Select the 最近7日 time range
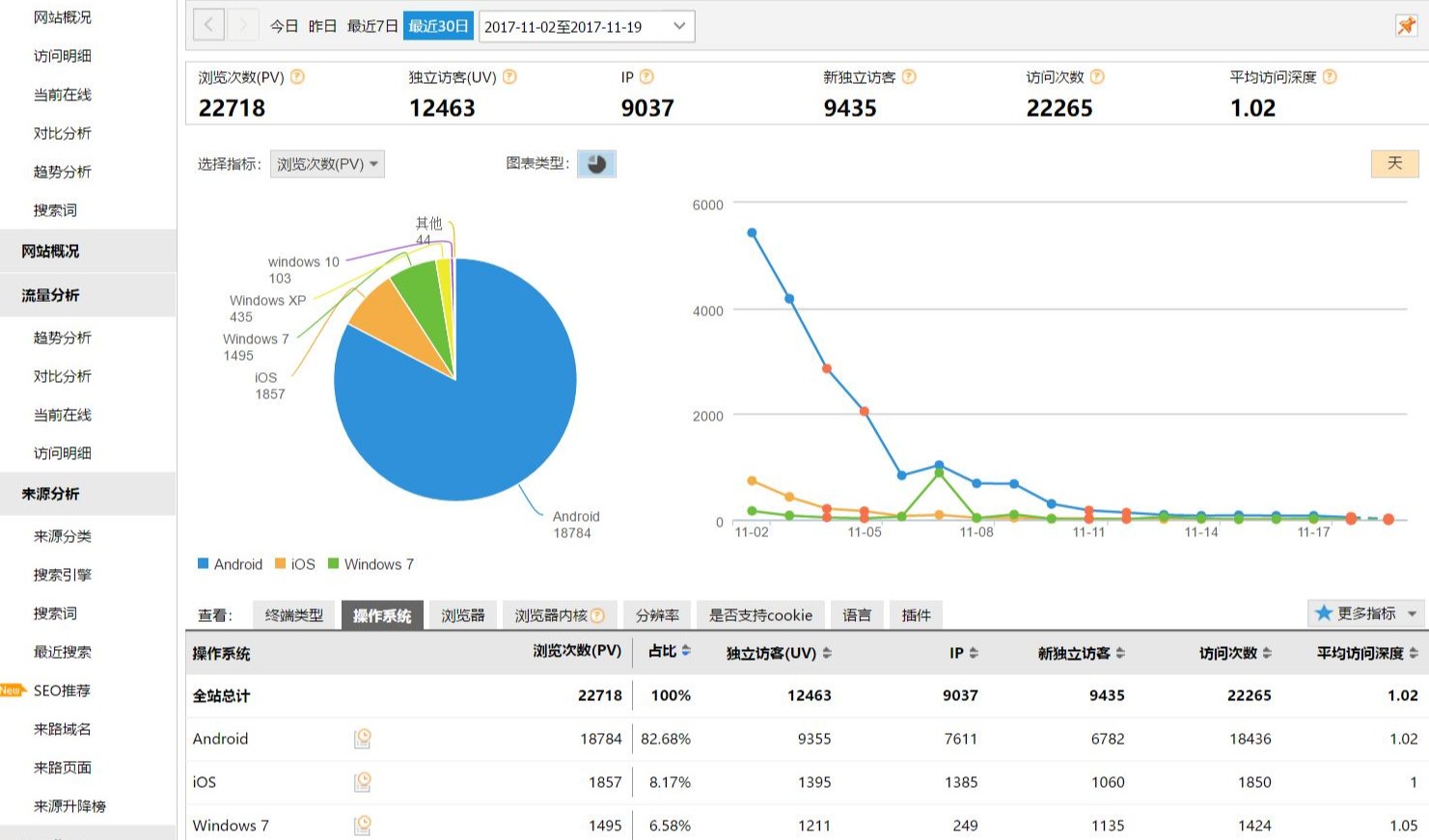This screenshot has height=840, width=1429. coord(372,26)
